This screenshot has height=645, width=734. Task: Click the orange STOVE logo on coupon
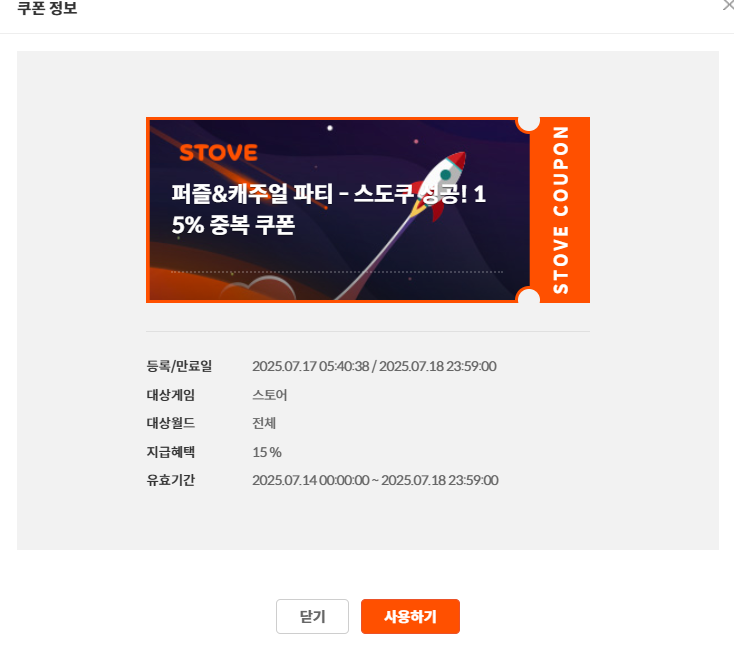tap(218, 153)
